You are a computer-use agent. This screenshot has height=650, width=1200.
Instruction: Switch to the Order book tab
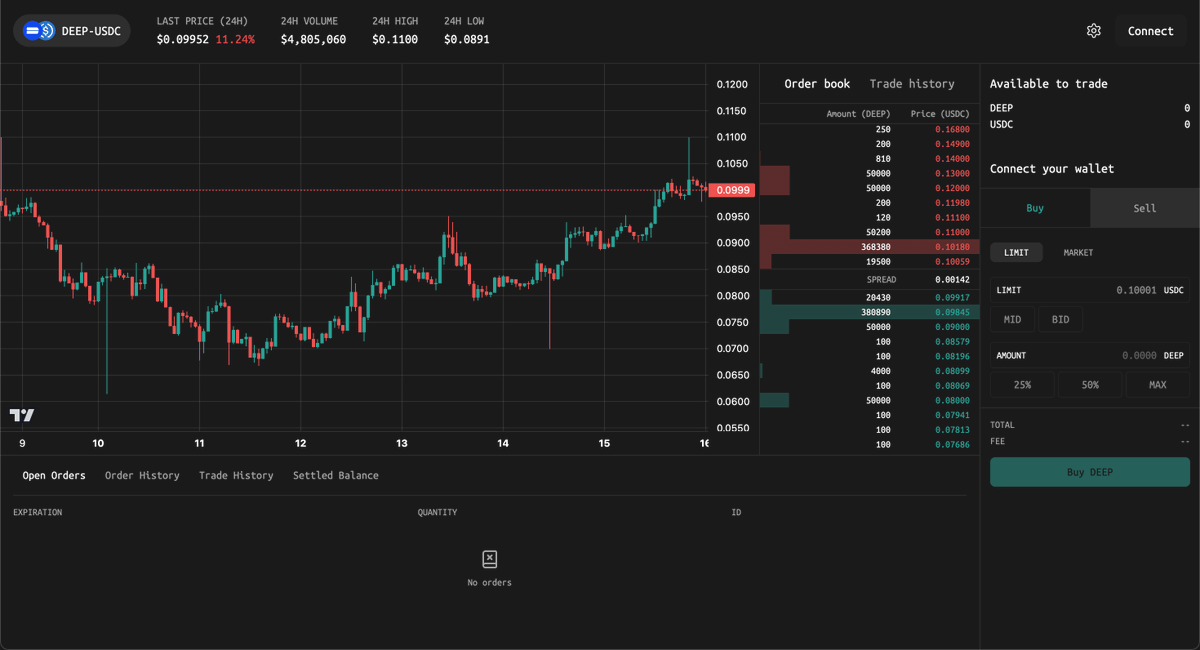pos(817,84)
